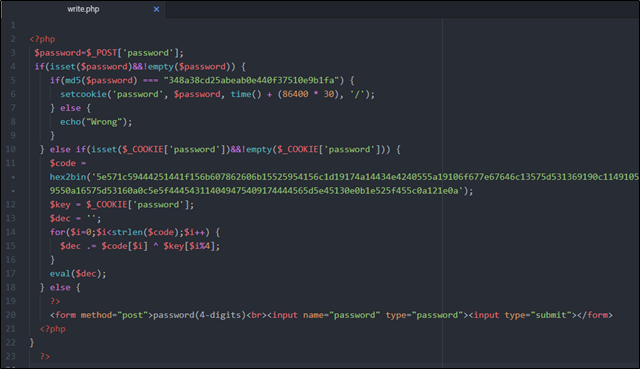This screenshot has width=640, height=369.
Task: Click the setcookie call on line 6
Action: pos(217,94)
